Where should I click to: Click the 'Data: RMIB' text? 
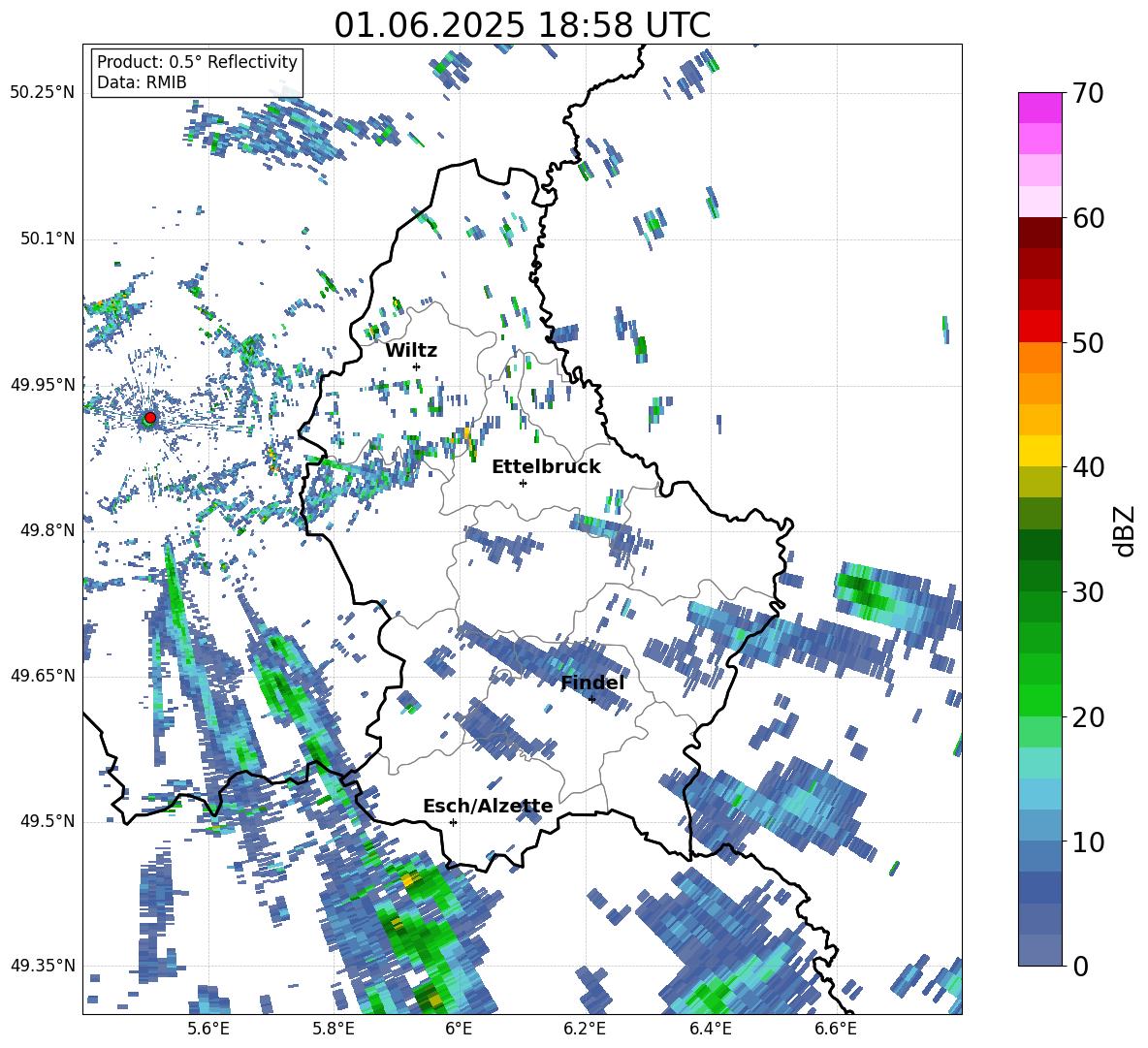[142, 82]
